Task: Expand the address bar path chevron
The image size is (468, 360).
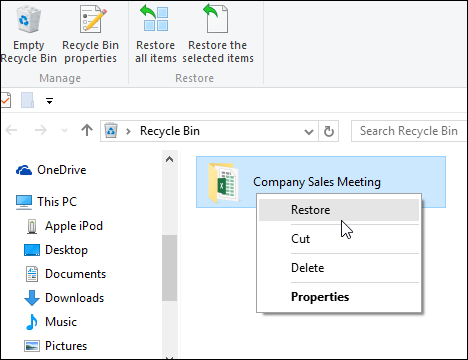Action: [128, 131]
